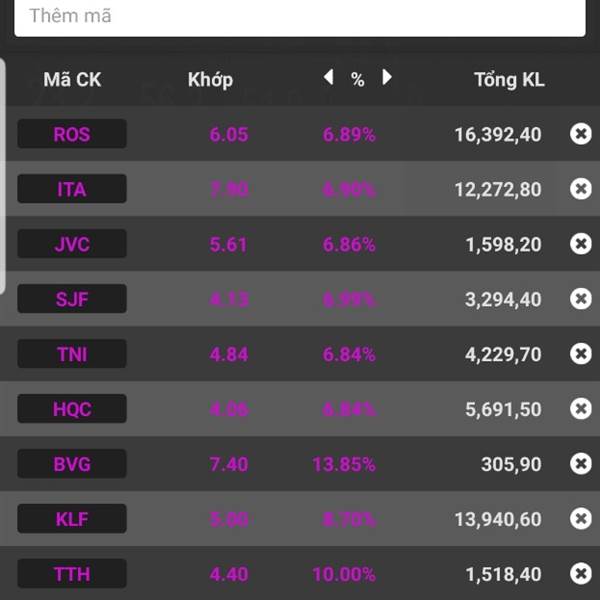600x600 pixels.
Task: Delete the JVC row using X icon
Action: coord(580,244)
